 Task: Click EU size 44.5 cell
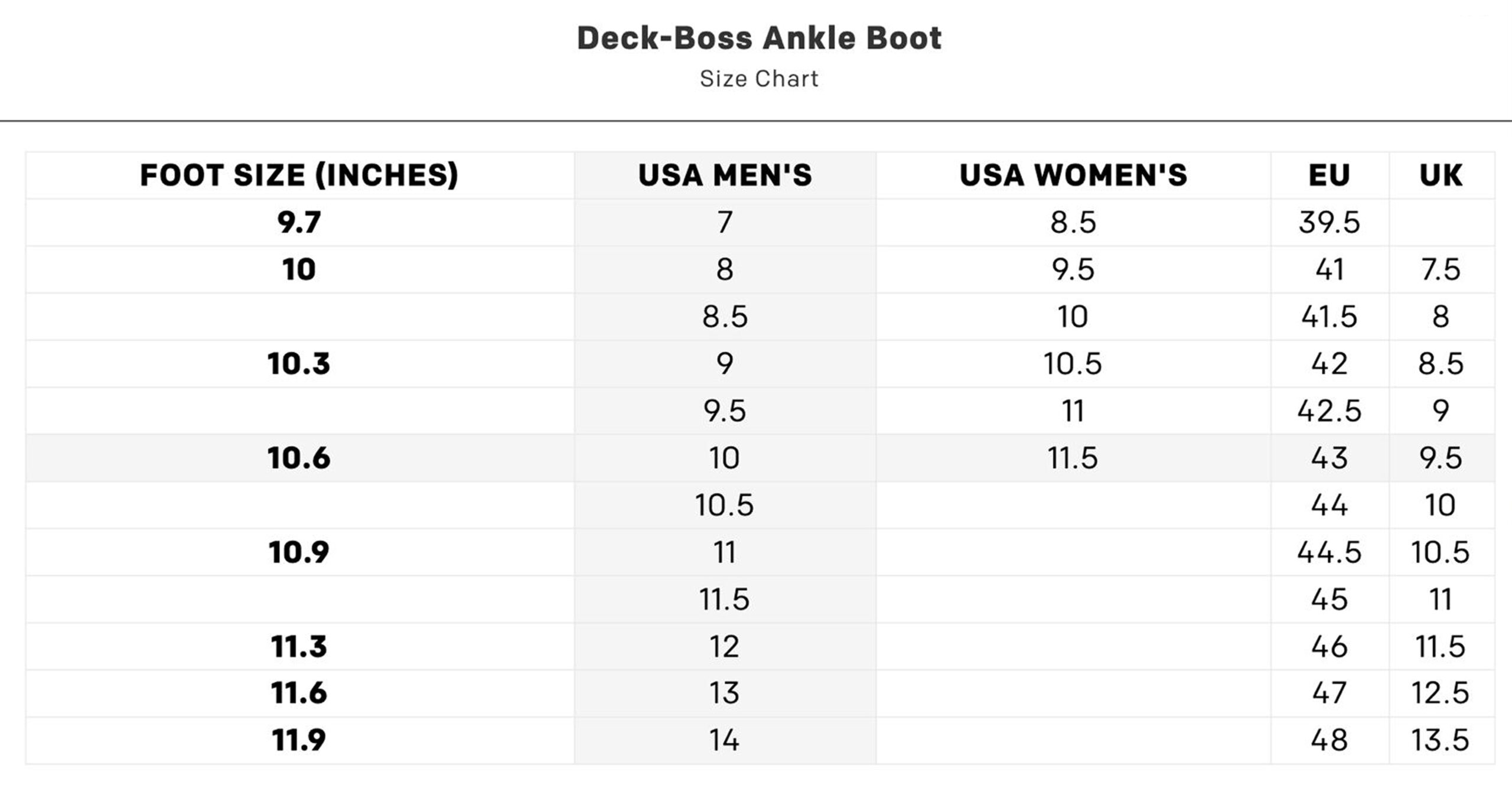click(x=1329, y=552)
